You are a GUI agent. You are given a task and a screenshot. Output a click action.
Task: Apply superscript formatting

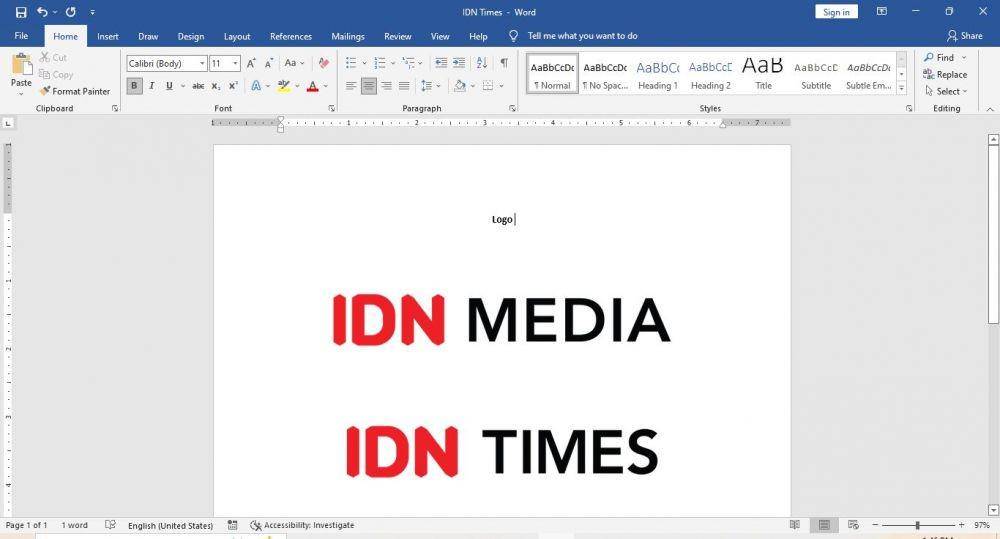pos(233,85)
